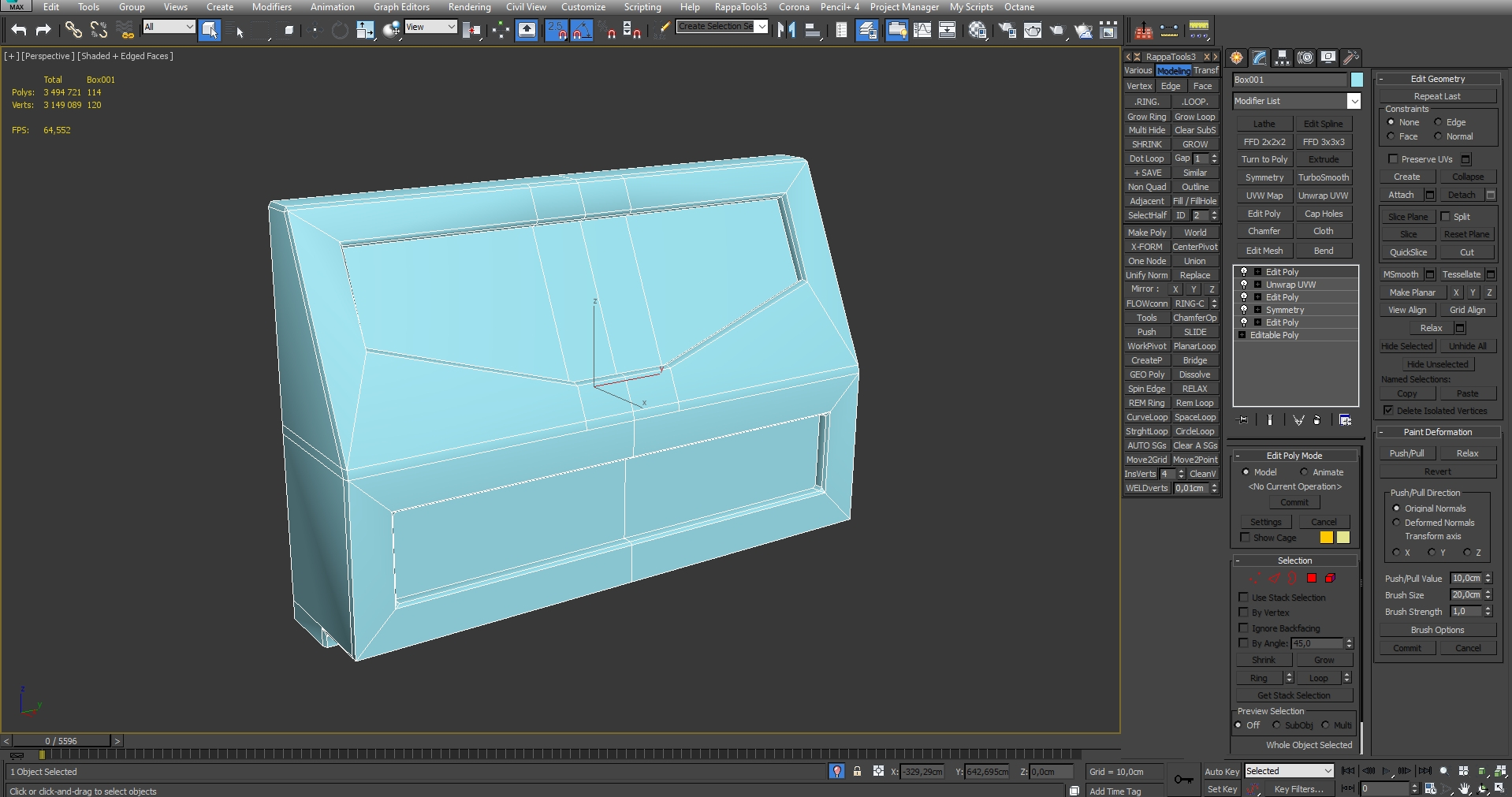Open the Utilities hammer panel tab
The height and width of the screenshot is (797, 1512).
pos(1351,58)
